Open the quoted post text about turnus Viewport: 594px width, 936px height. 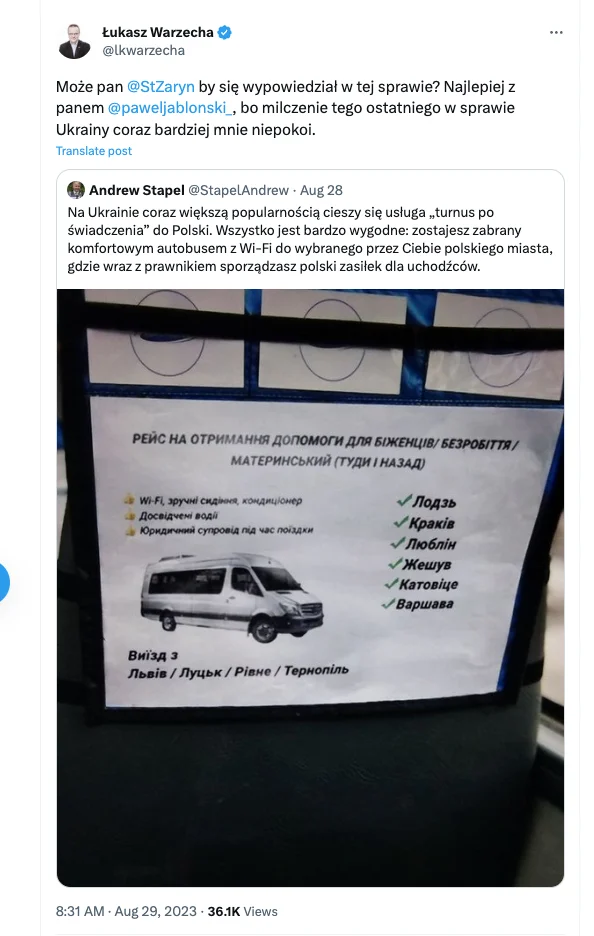click(x=310, y=239)
